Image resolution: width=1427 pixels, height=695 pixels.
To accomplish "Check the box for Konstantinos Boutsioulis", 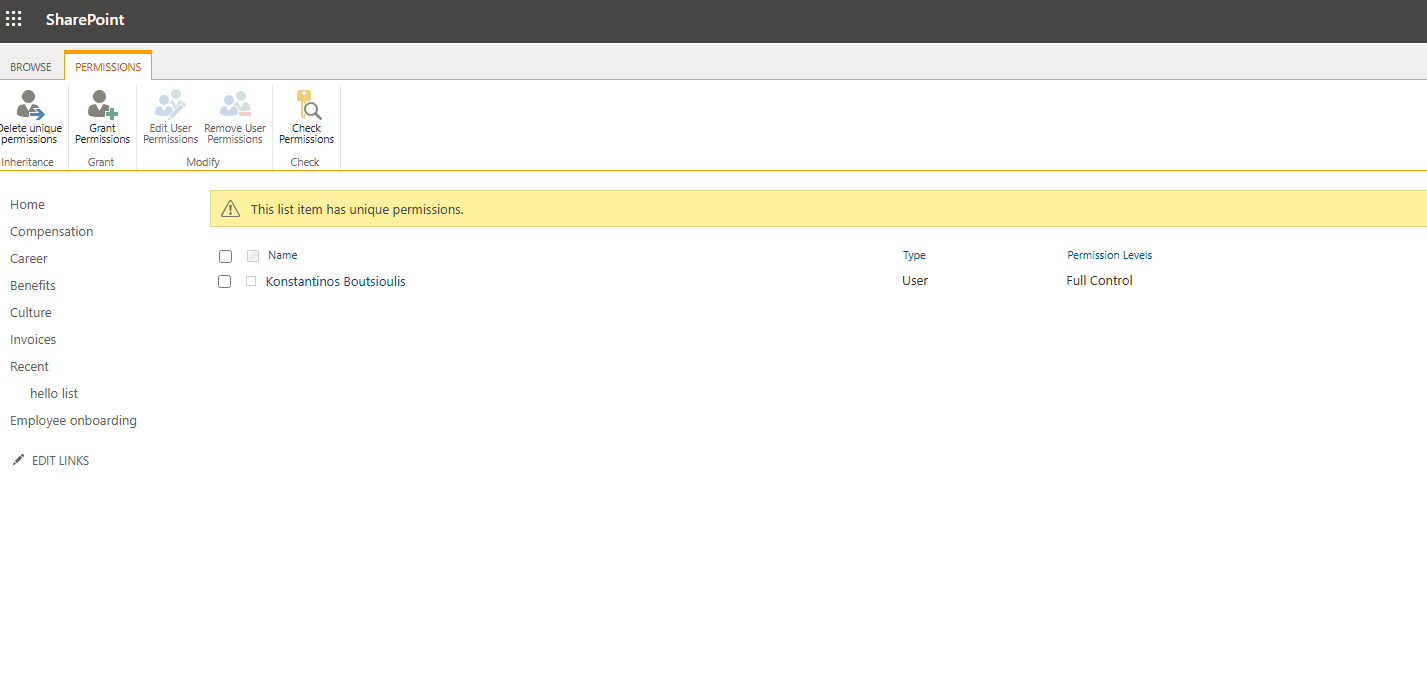I will (225, 282).
